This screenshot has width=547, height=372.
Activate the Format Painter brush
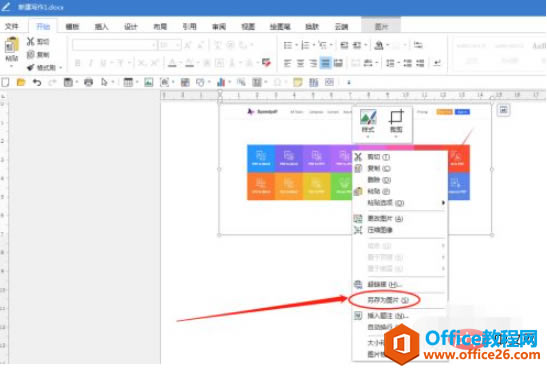(x=41, y=67)
